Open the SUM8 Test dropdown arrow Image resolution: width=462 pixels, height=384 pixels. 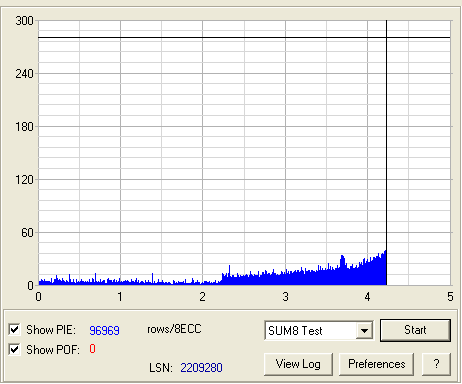(364, 331)
